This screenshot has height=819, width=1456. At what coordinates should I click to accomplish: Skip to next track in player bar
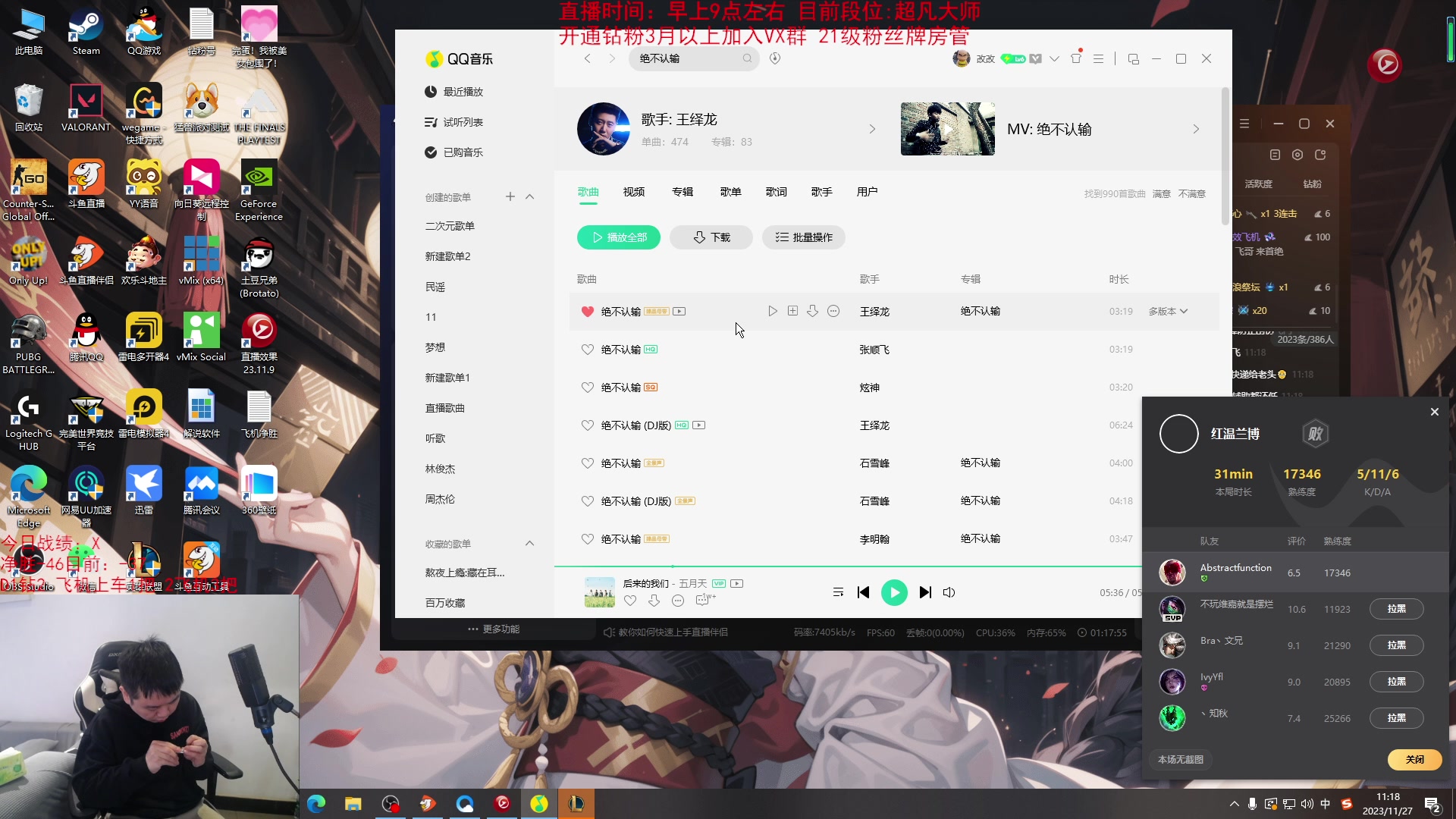(x=924, y=592)
